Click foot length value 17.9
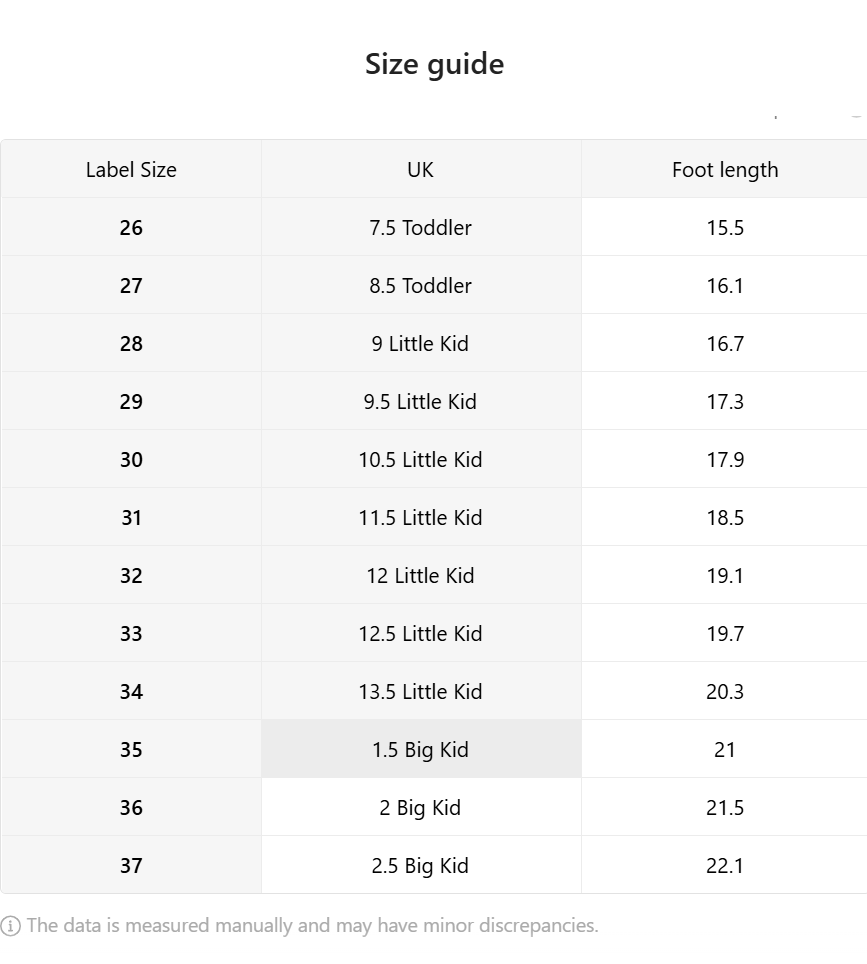Viewport: 867px width, 964px height. 724,459
